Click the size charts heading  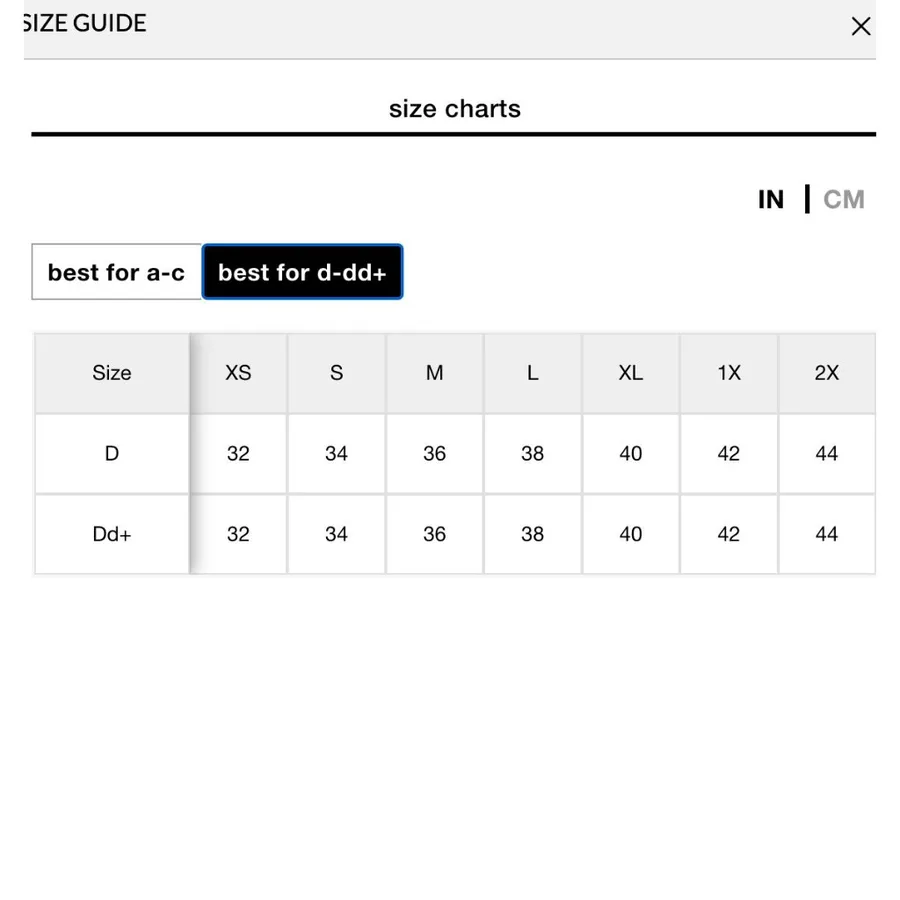455,108
